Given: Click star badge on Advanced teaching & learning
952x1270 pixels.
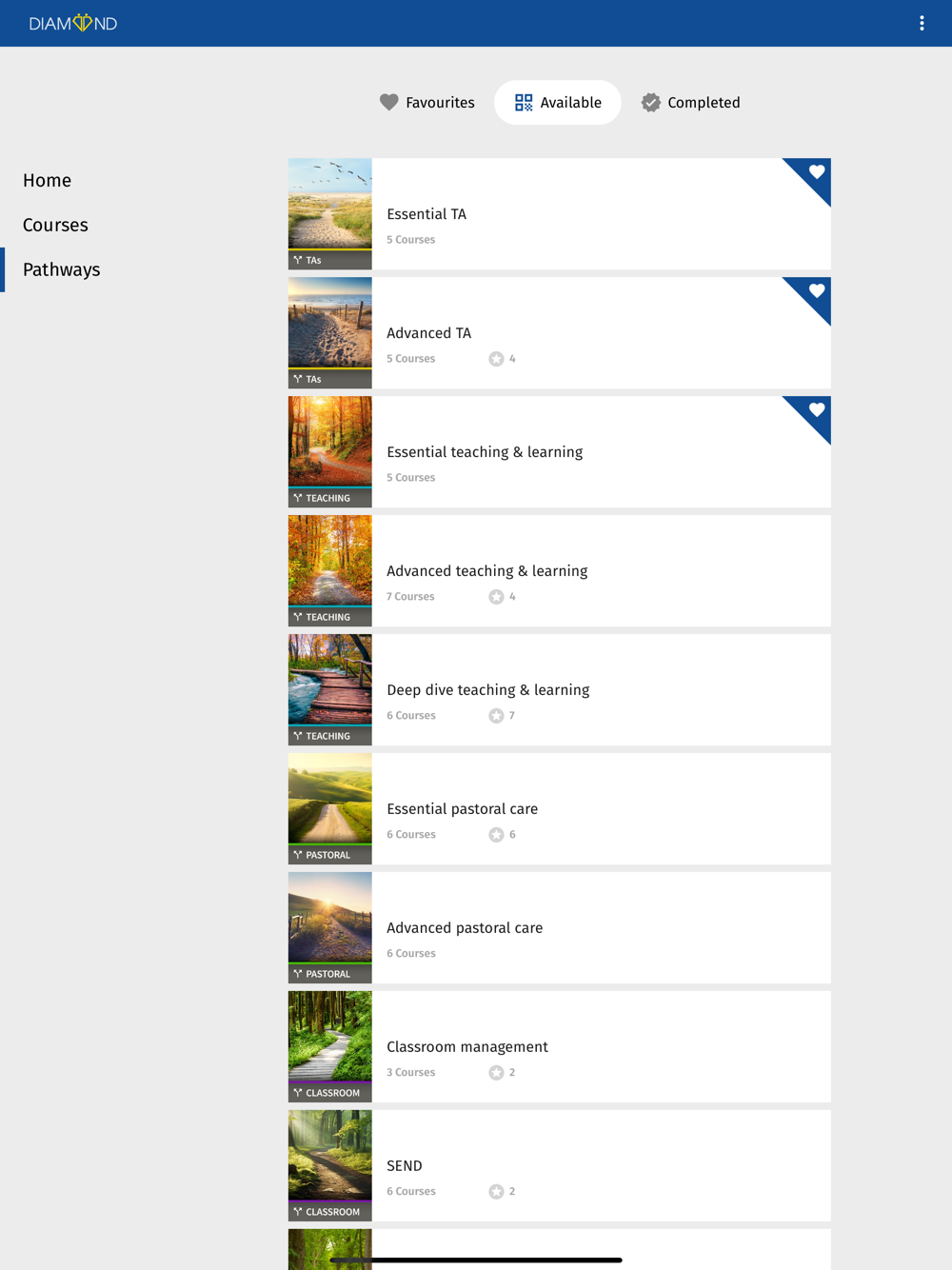Looking at the screenshot, I should (496, 597).
